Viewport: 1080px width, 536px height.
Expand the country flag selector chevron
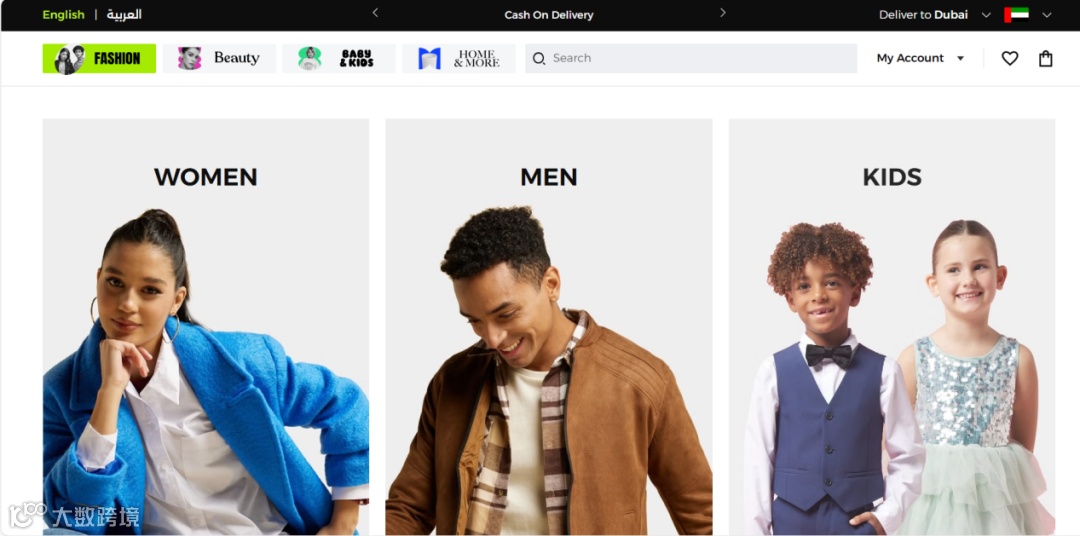click(x=1047, y=14)
